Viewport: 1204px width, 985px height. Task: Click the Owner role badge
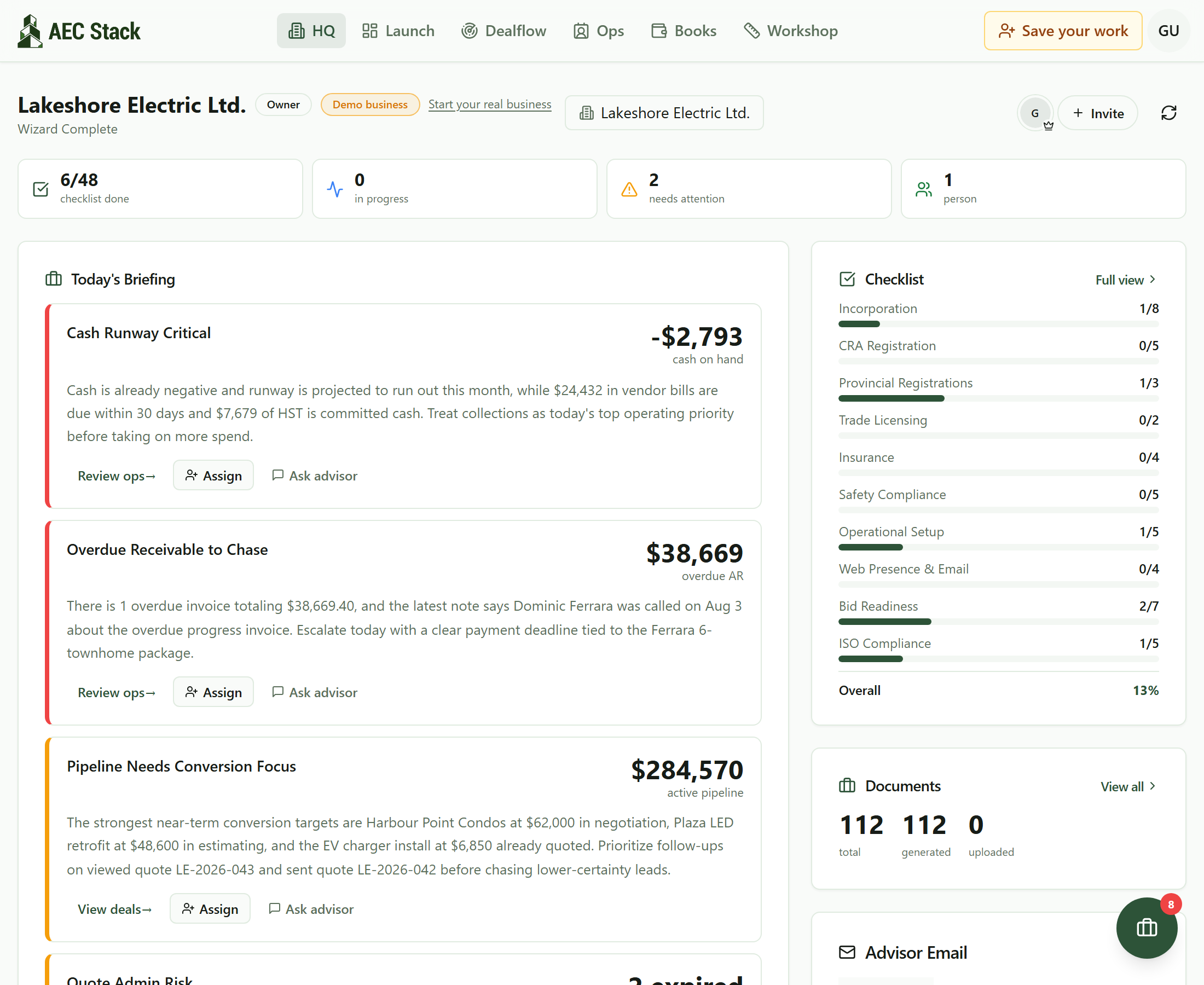click(283, 105)
